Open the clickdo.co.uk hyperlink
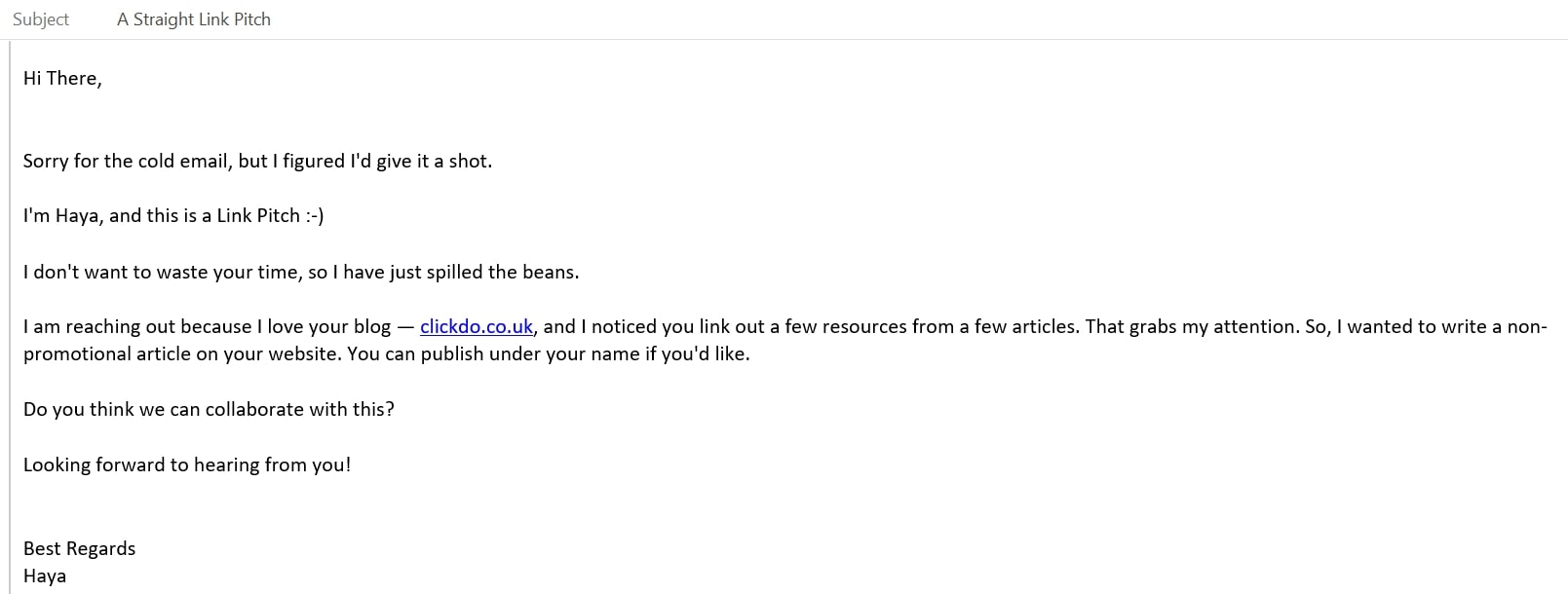1568x594 pixels. click(x=476, y=327)
